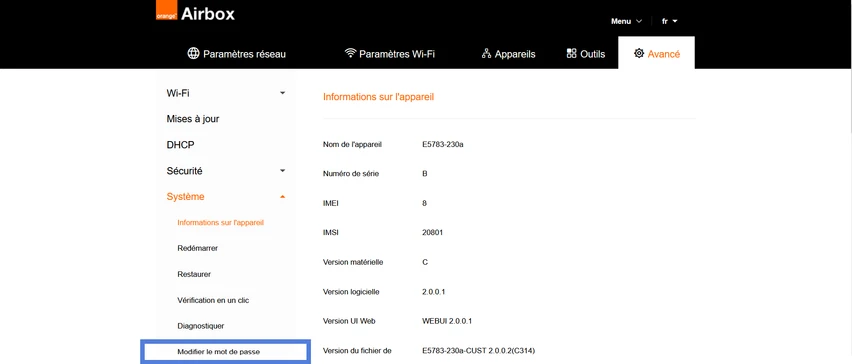Viewport: 852px width, 364px height.
Task: Click the Airbox title text
Action: pos(208,14)
